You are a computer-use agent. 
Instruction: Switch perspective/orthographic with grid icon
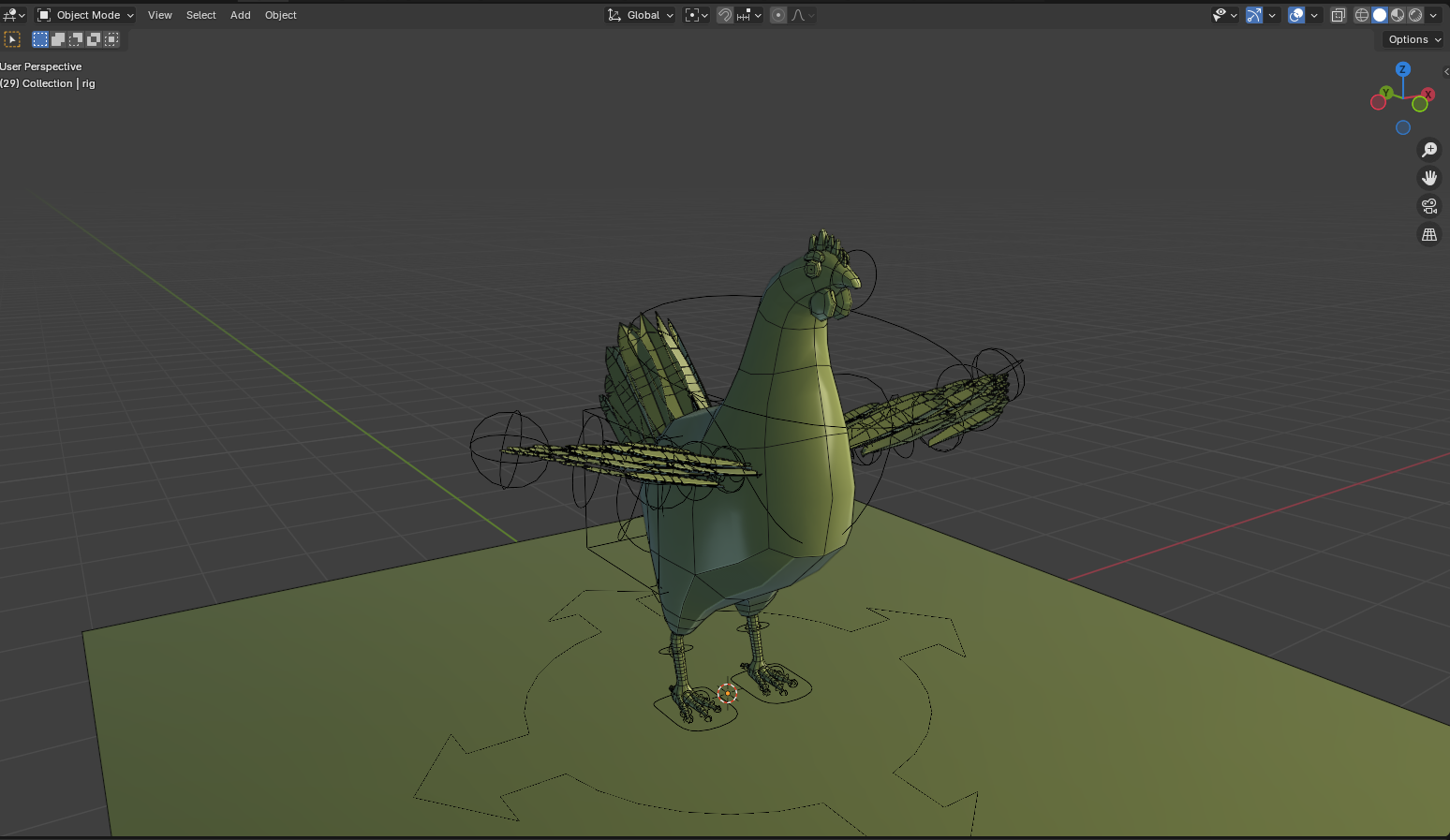pyautogui.click(x=1429, y=235)
